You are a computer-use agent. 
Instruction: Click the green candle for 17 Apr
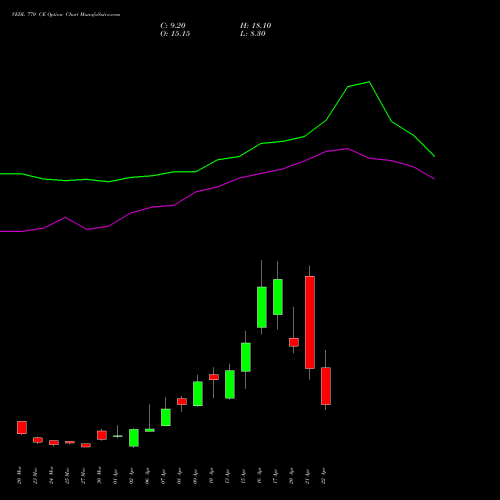coord(278,297)
